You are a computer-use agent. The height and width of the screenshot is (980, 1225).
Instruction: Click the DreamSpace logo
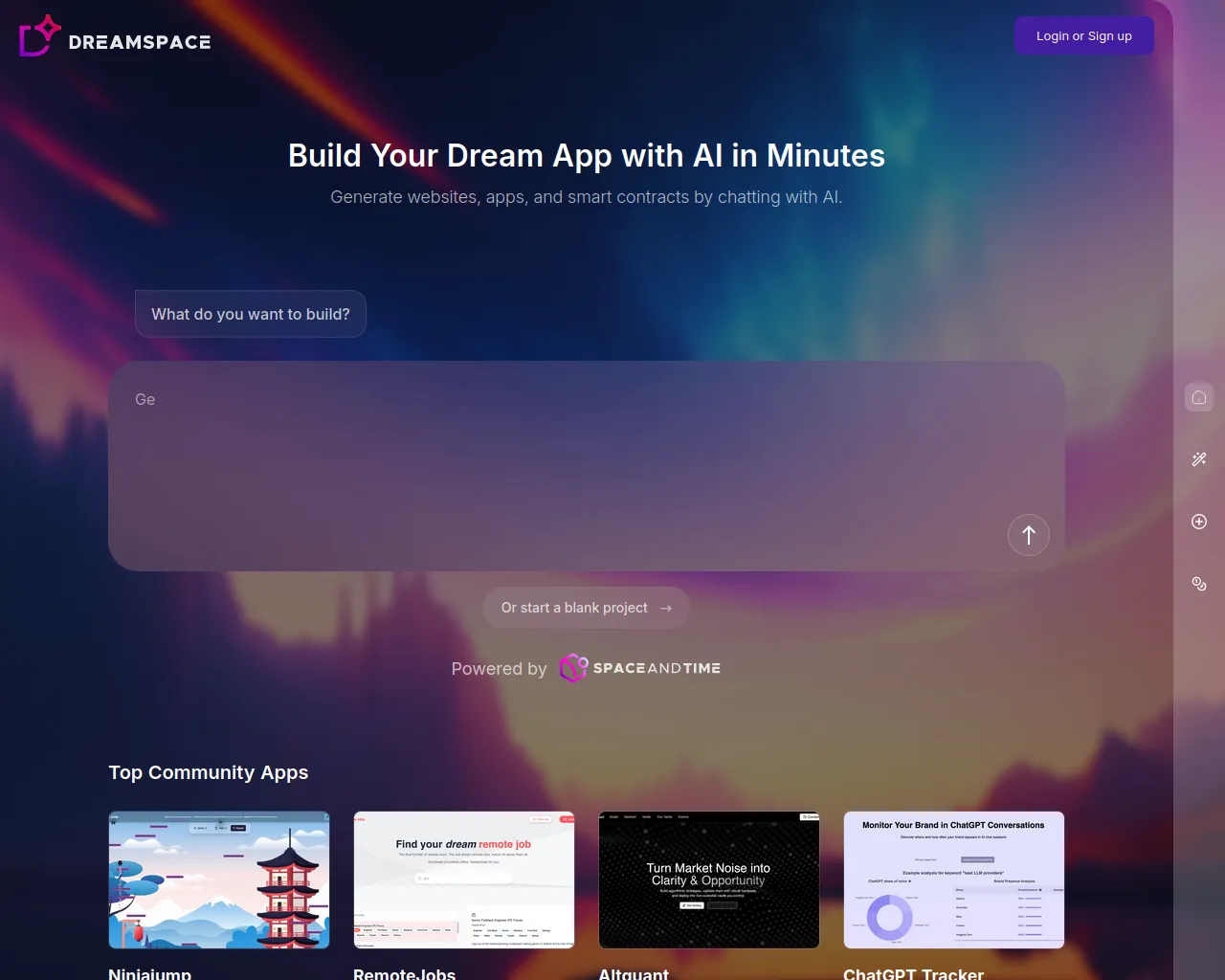click(115, 36)
